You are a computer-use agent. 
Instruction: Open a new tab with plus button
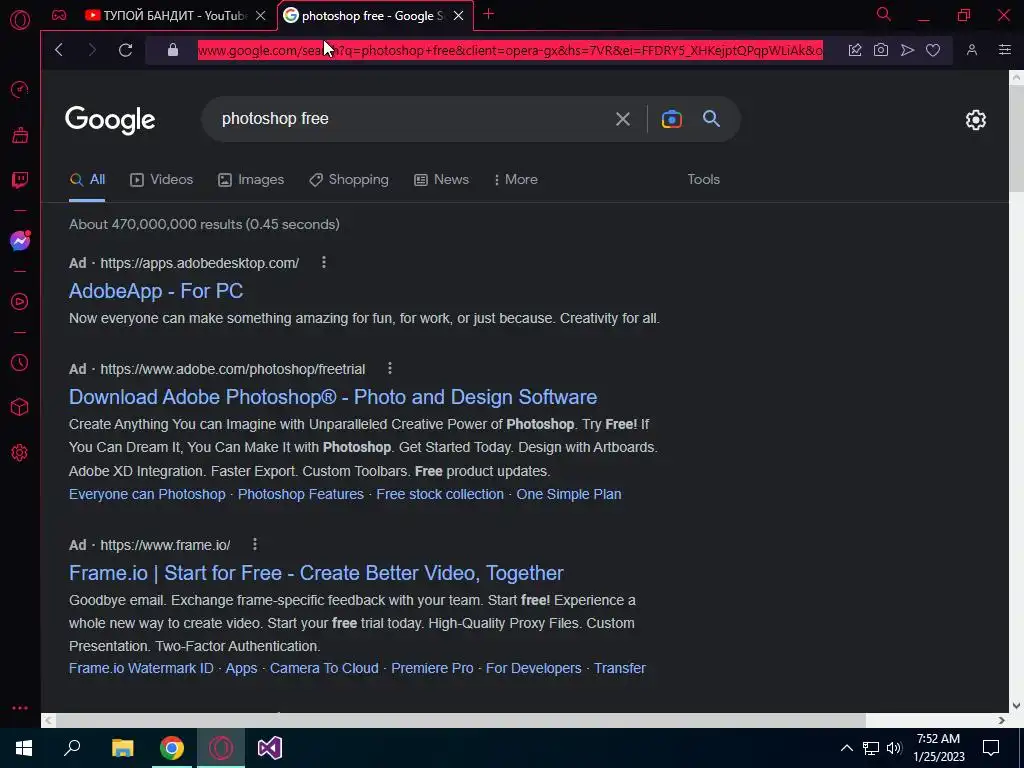pyautogui.click(x=488, y=14)
